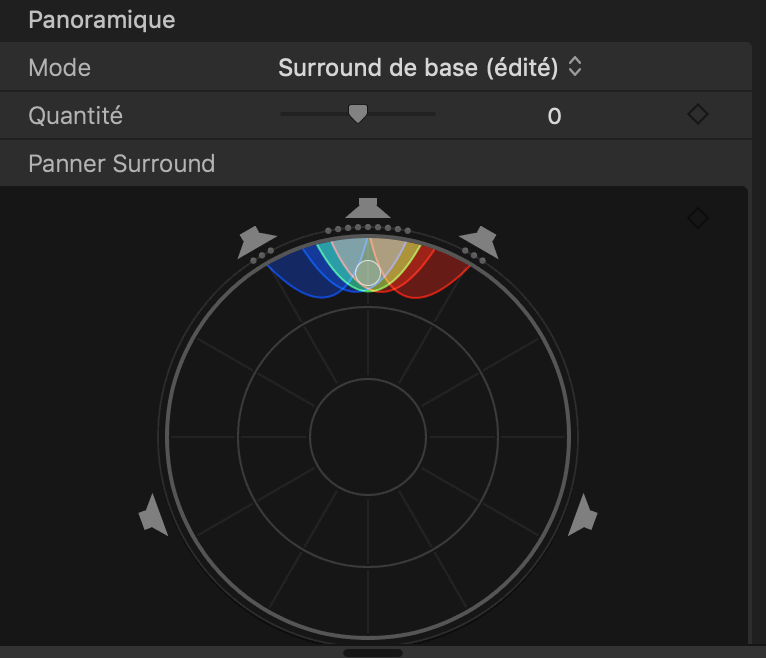Click the Mode up-down chevron arrows
This screenshot has width=766, height=658.
pos(575,66)
